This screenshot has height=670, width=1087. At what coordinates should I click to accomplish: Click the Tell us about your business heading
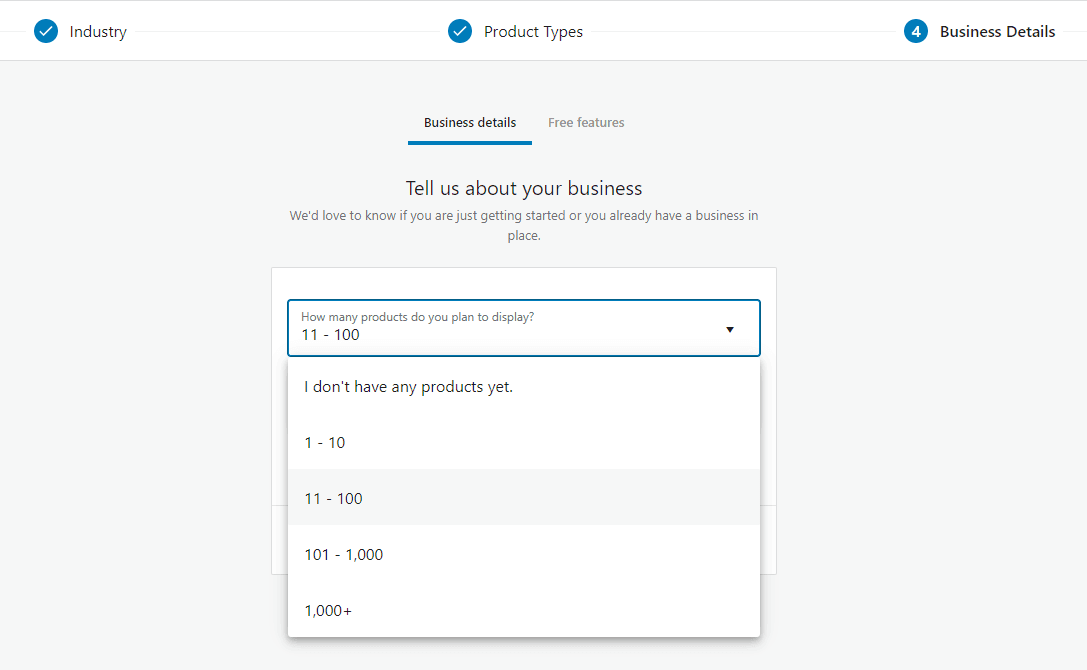(x=524, y=188)
